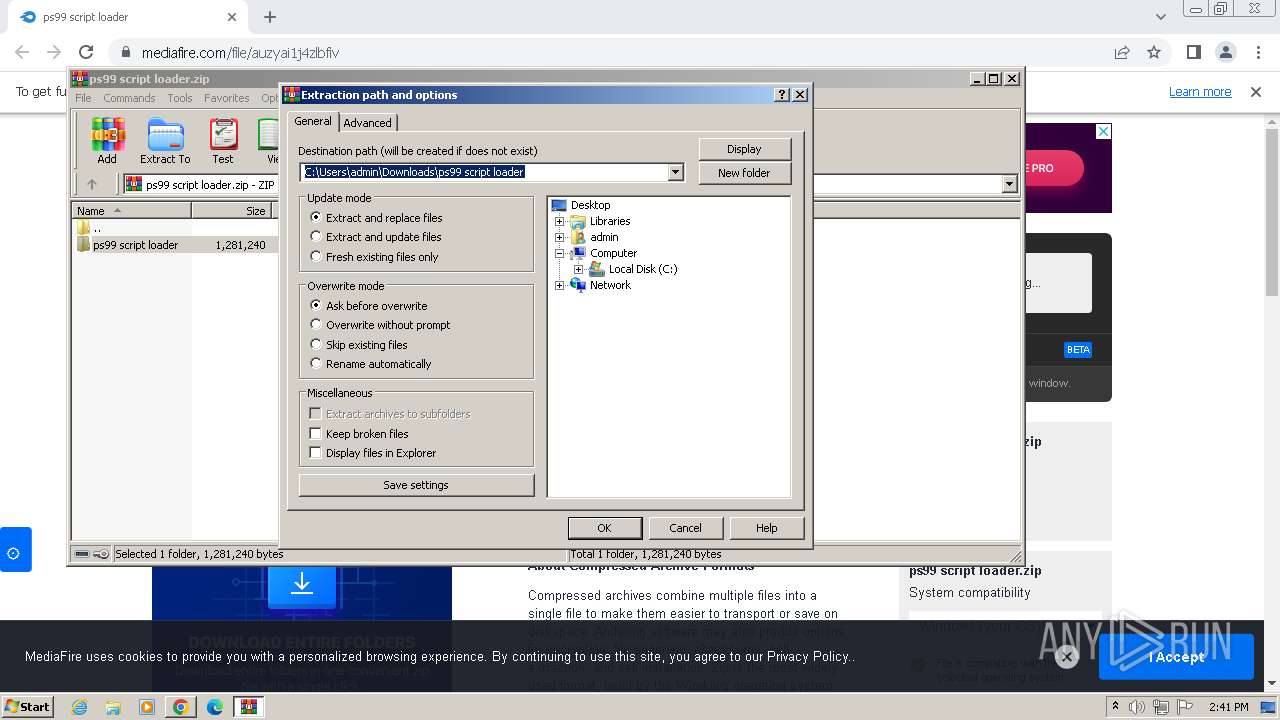Switch to Chrome in the taskbar
1280x720 pixels.
coord(181,707)
